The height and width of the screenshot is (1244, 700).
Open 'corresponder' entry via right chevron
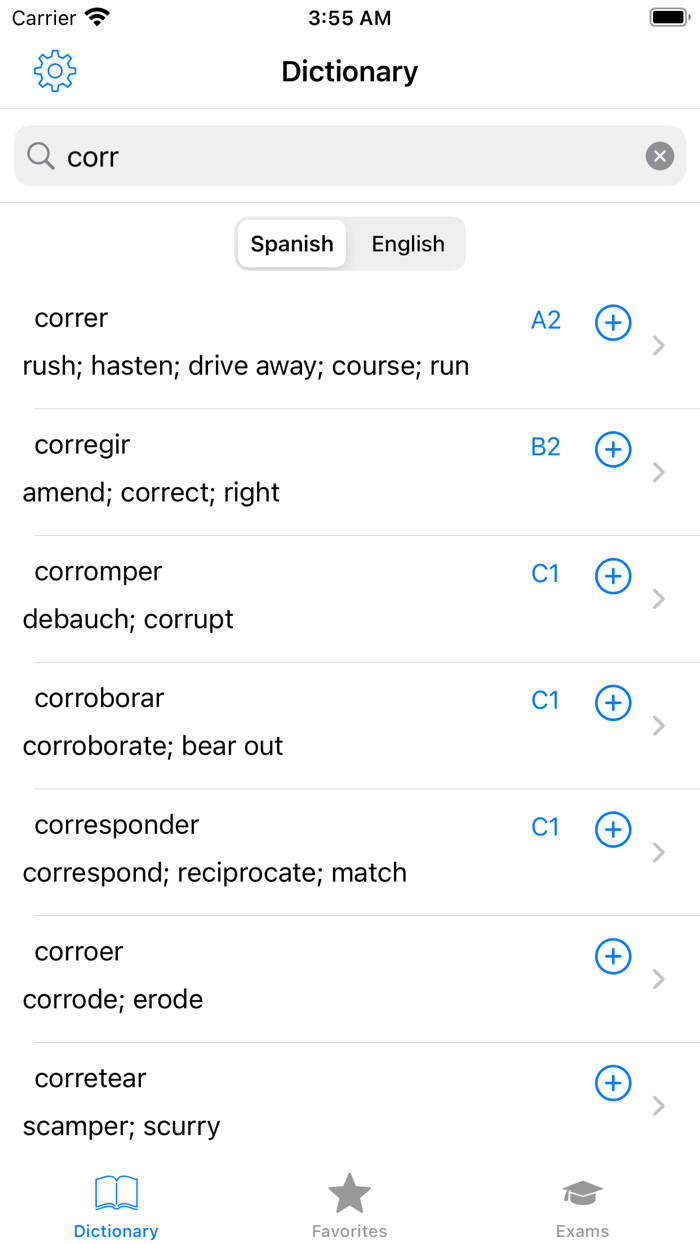coord(659,852)
